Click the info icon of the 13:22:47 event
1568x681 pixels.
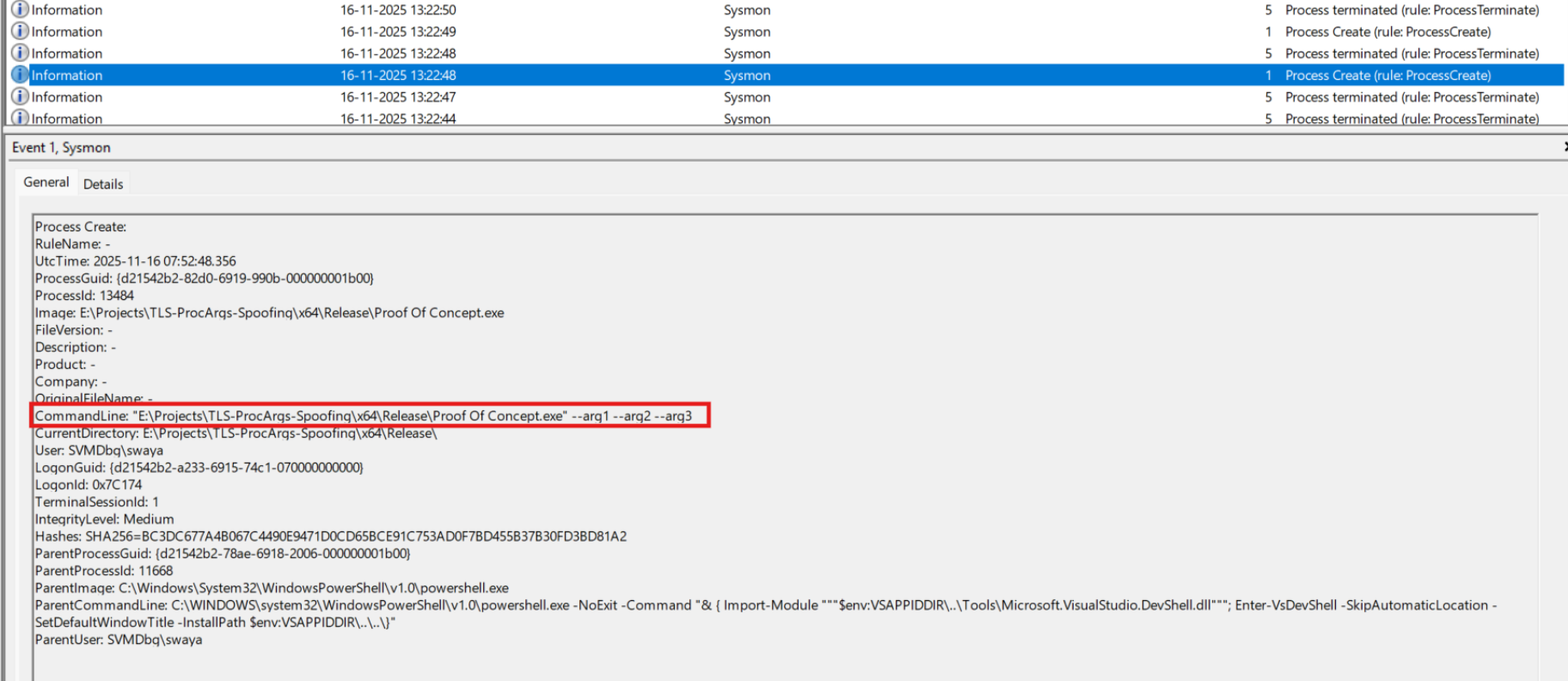tap(20, 96)
